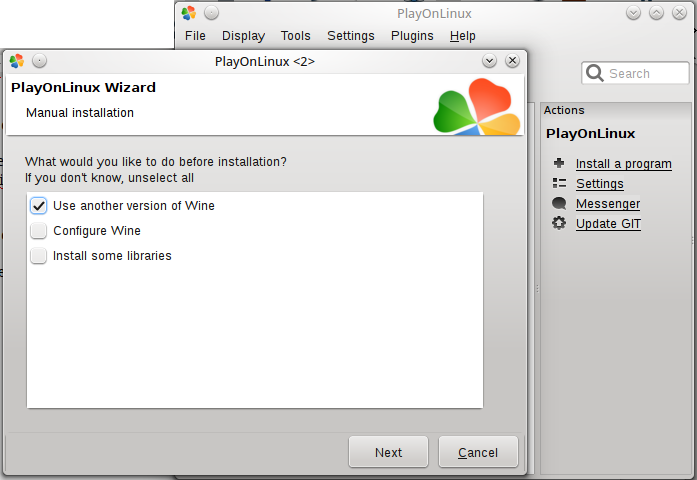This screenshot has width=697, height=480.
Task: Click the Manual installation subtitle text
Action: tap(80, 113)
